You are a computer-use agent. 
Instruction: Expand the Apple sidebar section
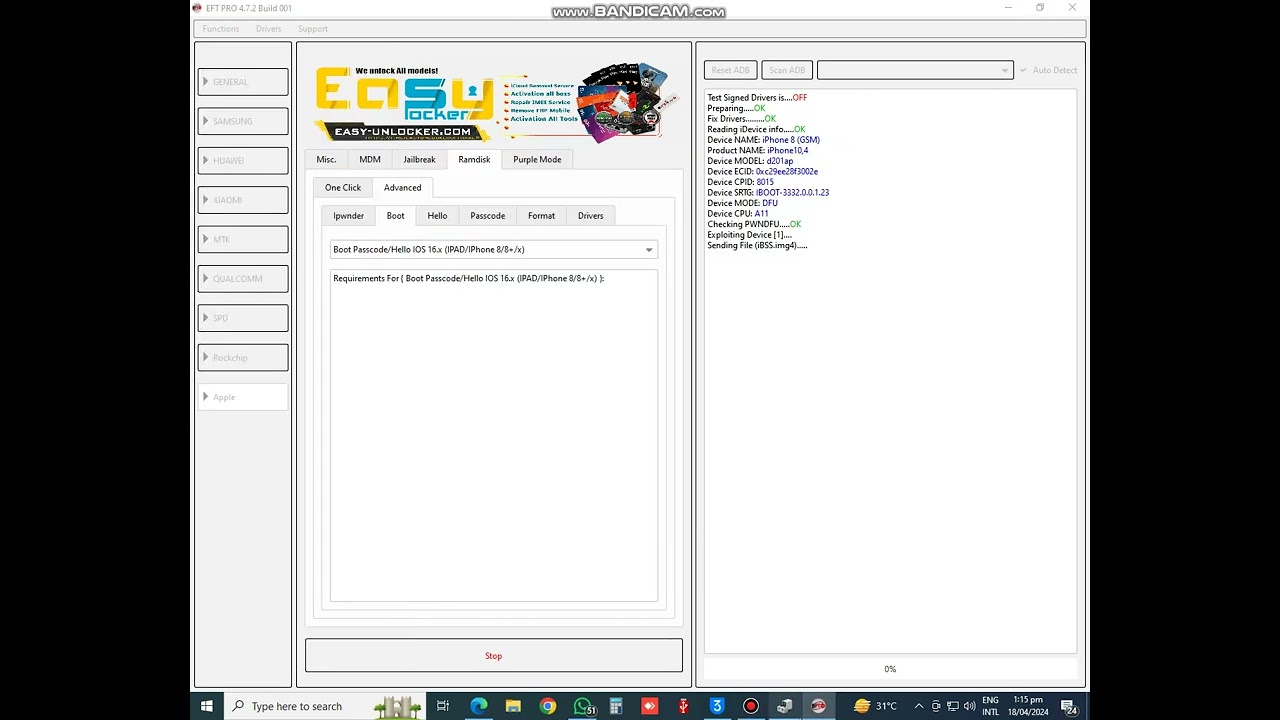pos(243,397)
